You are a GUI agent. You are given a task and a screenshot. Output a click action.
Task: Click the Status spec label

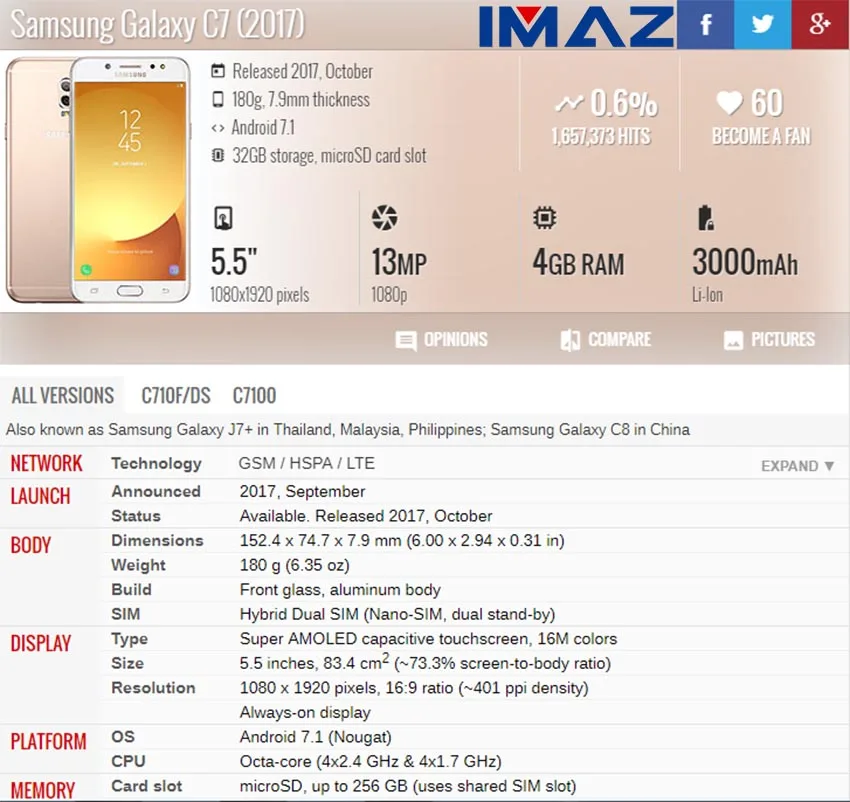pos(136,516)
